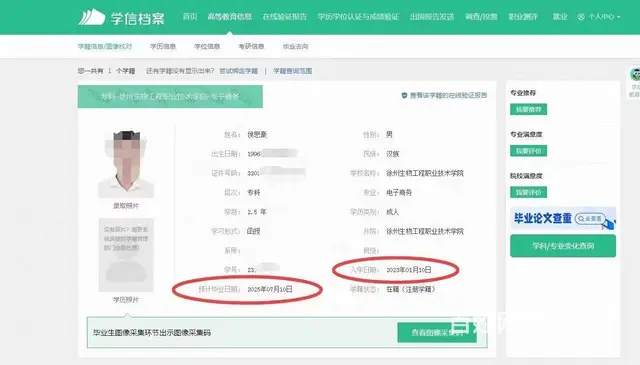The height and width of the screenshot is (365, 640).
Task: Click the 院校满意度 heading
Action: [526, 176]
